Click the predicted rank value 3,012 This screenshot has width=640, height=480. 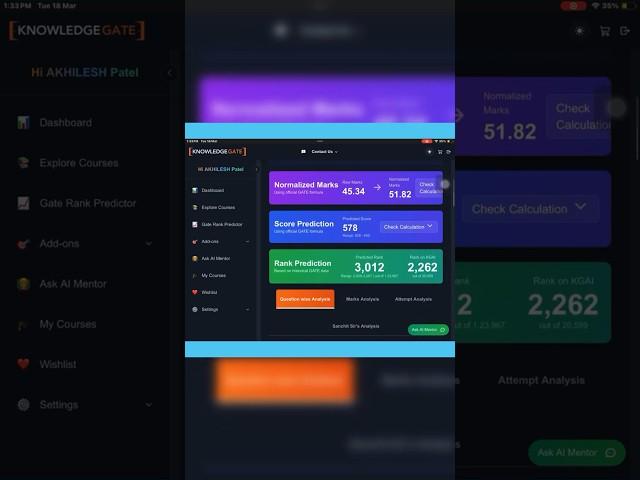point(369,268)
